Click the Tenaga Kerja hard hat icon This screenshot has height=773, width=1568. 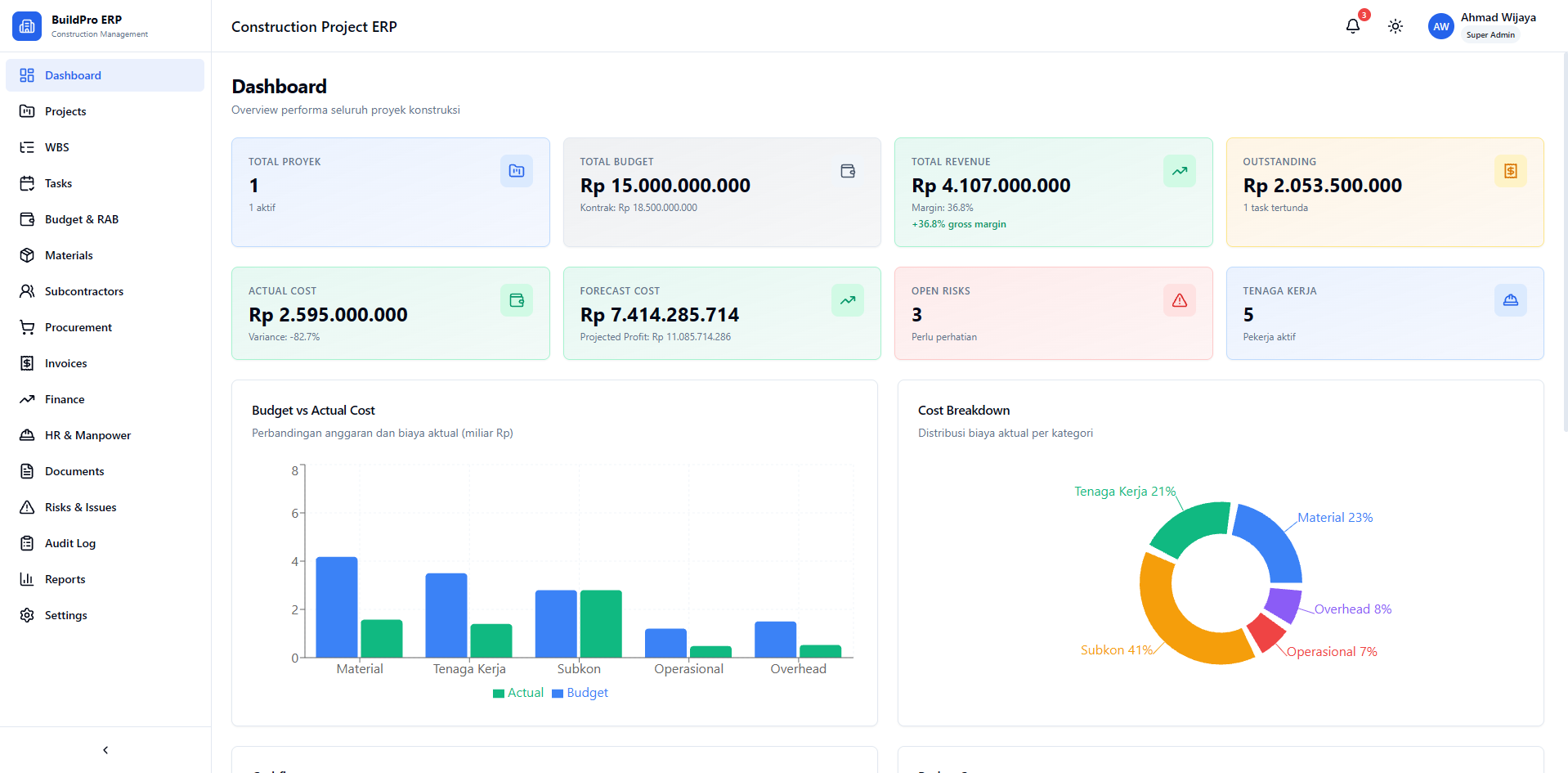click(x=1510, y=300)
